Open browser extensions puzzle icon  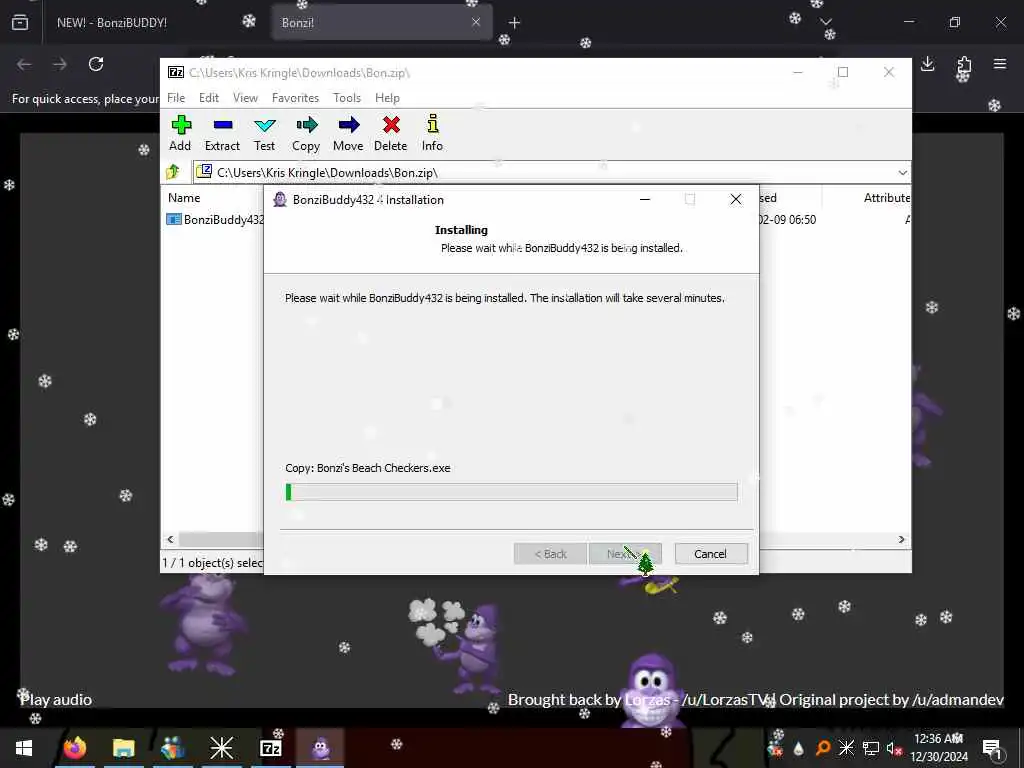[964, 64]
